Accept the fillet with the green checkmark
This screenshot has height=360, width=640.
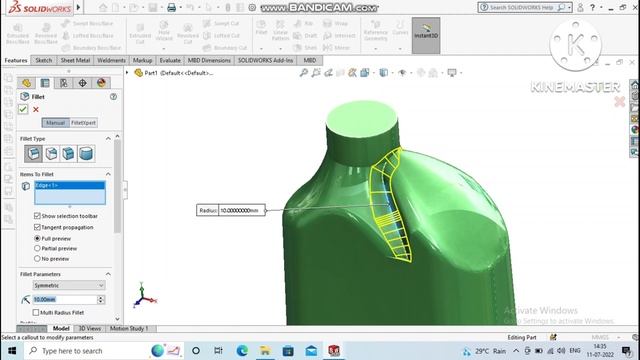[x=23, y=109]
